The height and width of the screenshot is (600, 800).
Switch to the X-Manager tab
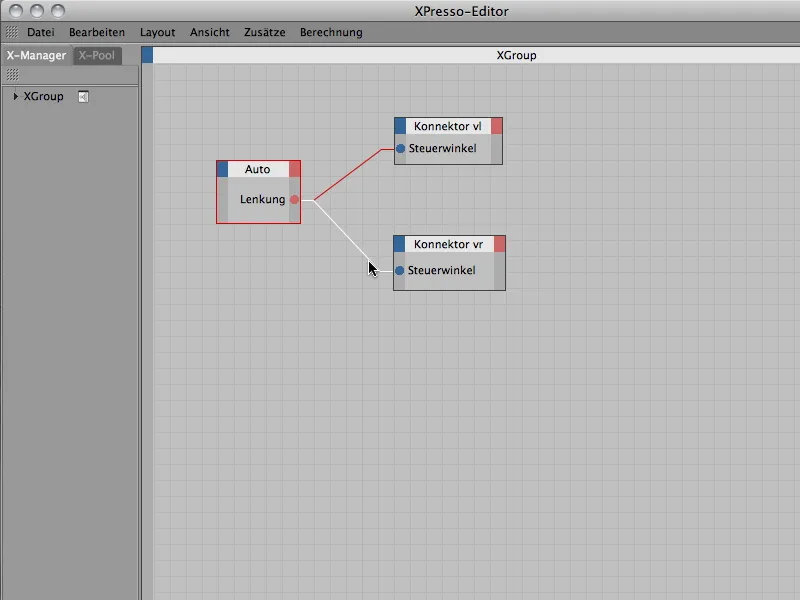[x=36, y=55]
